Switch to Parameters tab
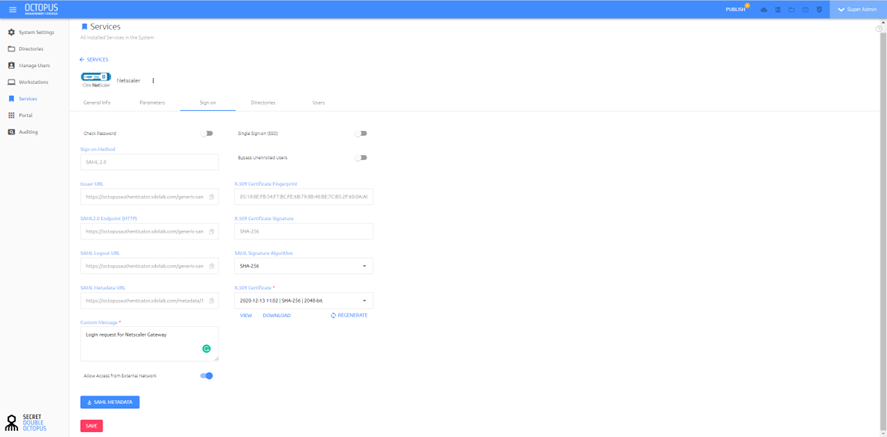 [152, 103]
